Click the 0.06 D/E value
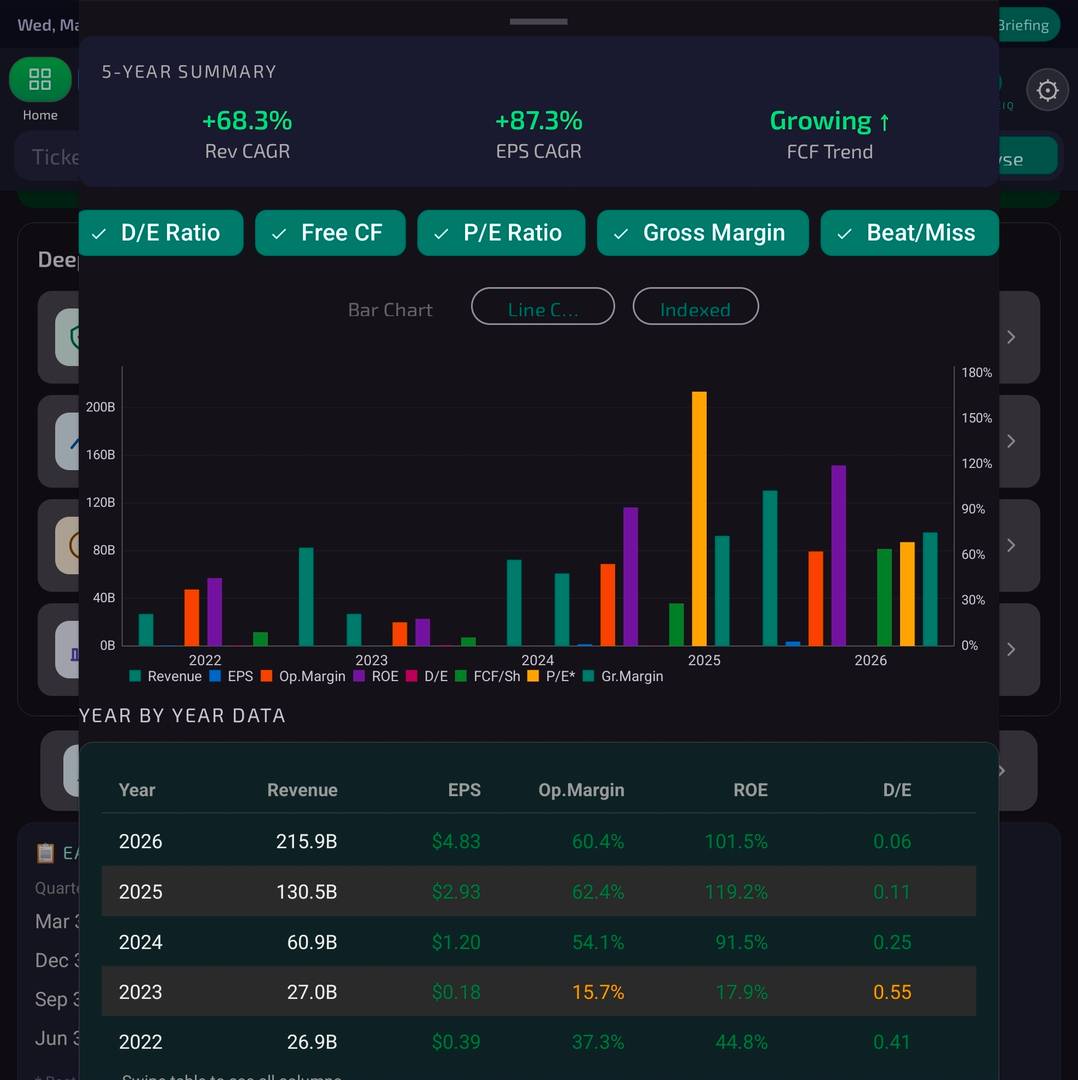Viewport: 1078px width, 1080px height. pyautogui.click(x=892, y=842)
